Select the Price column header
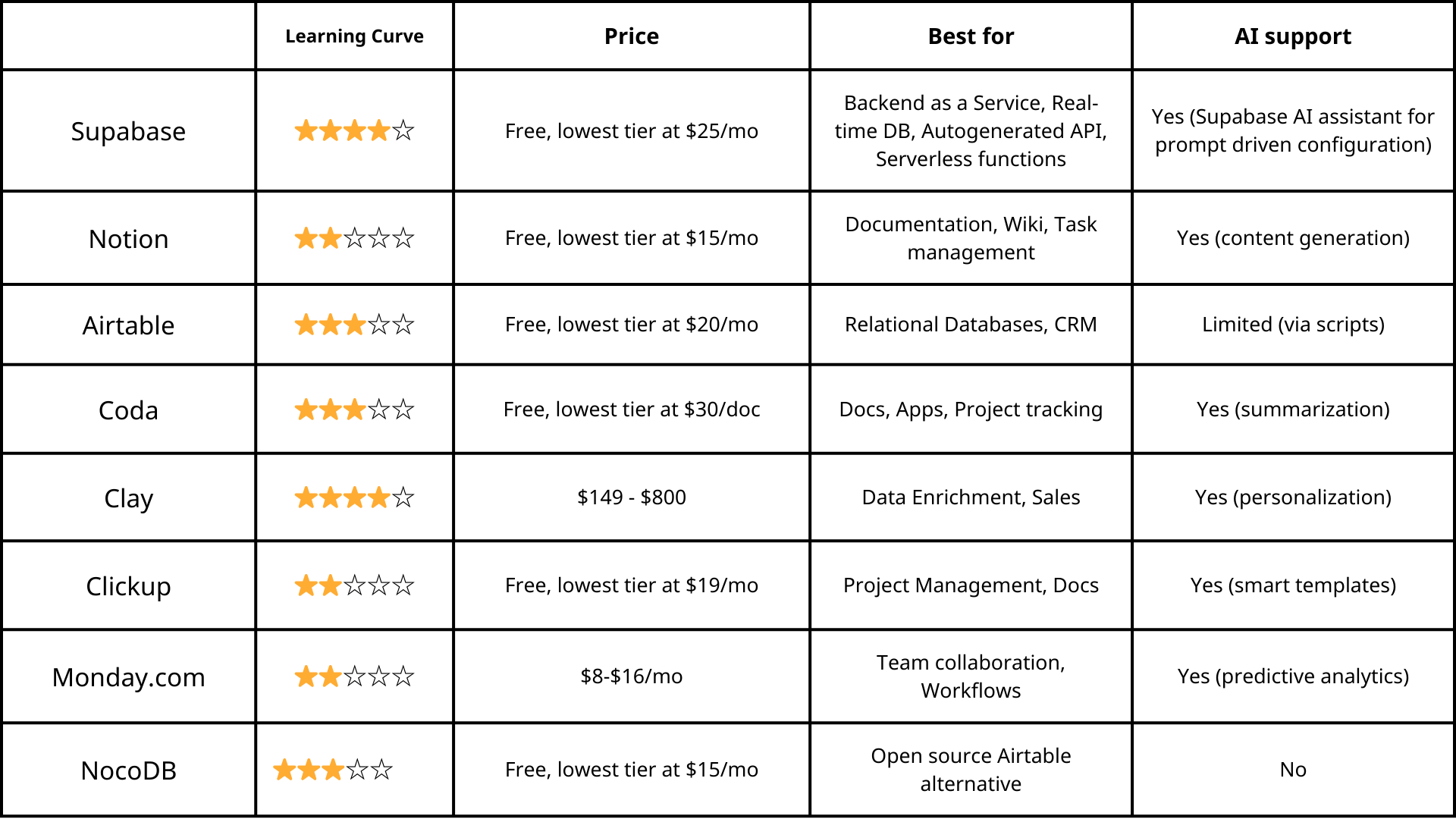This screenshot has width=1456, height=819. pos(632,36)
